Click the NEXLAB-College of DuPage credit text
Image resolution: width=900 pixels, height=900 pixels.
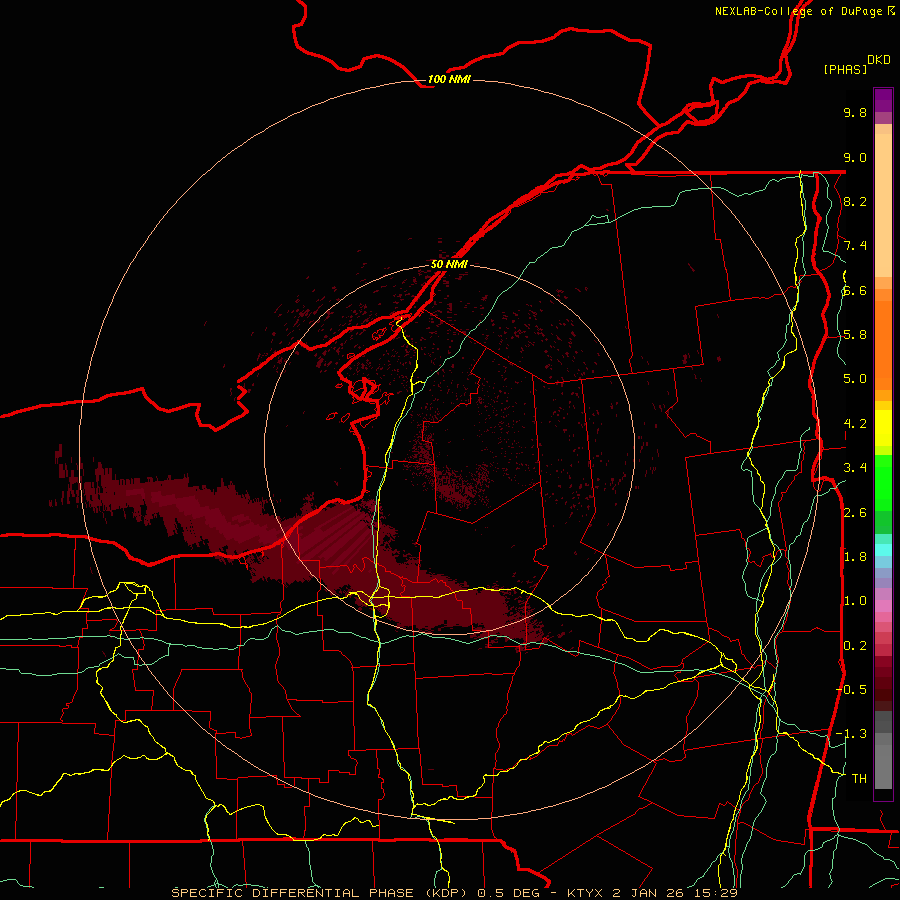[800, 11]
